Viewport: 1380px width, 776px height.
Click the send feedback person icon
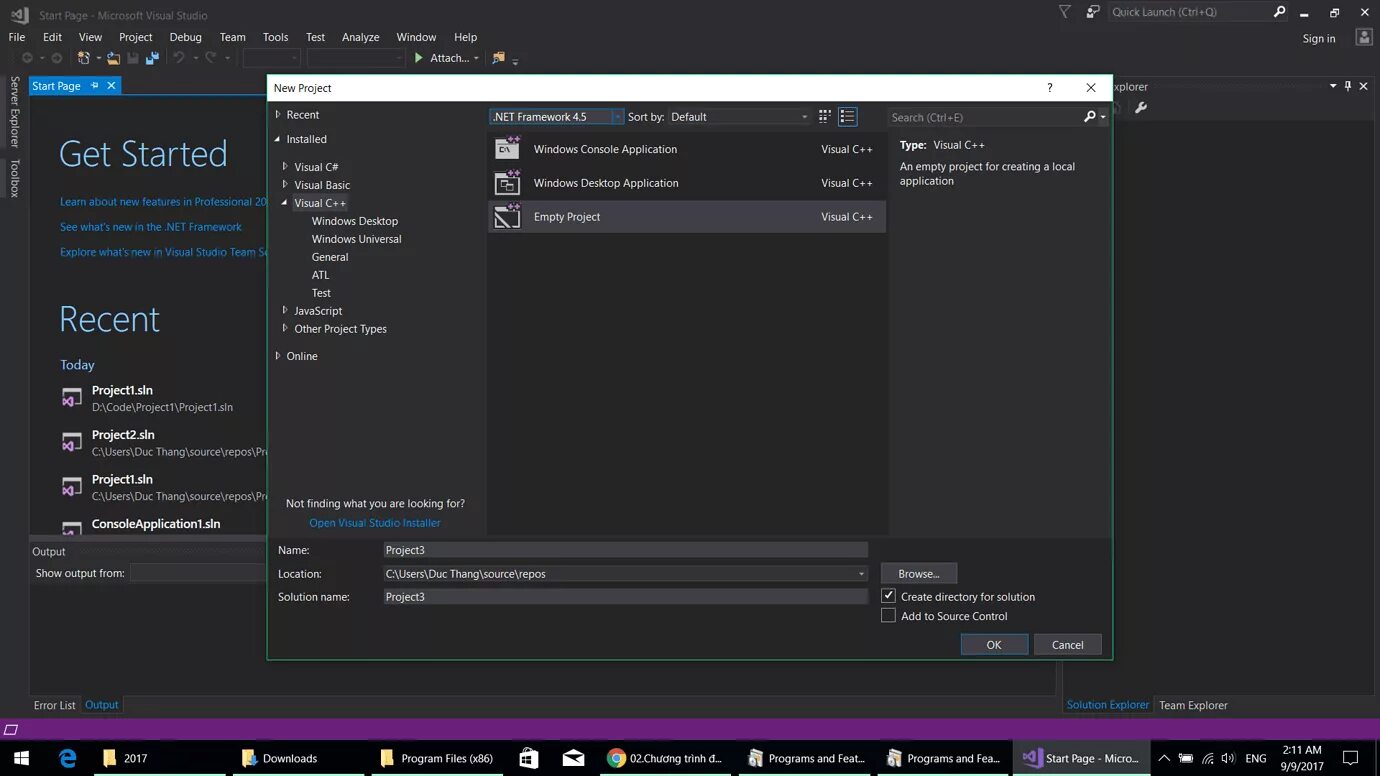tap(1093, 12)
